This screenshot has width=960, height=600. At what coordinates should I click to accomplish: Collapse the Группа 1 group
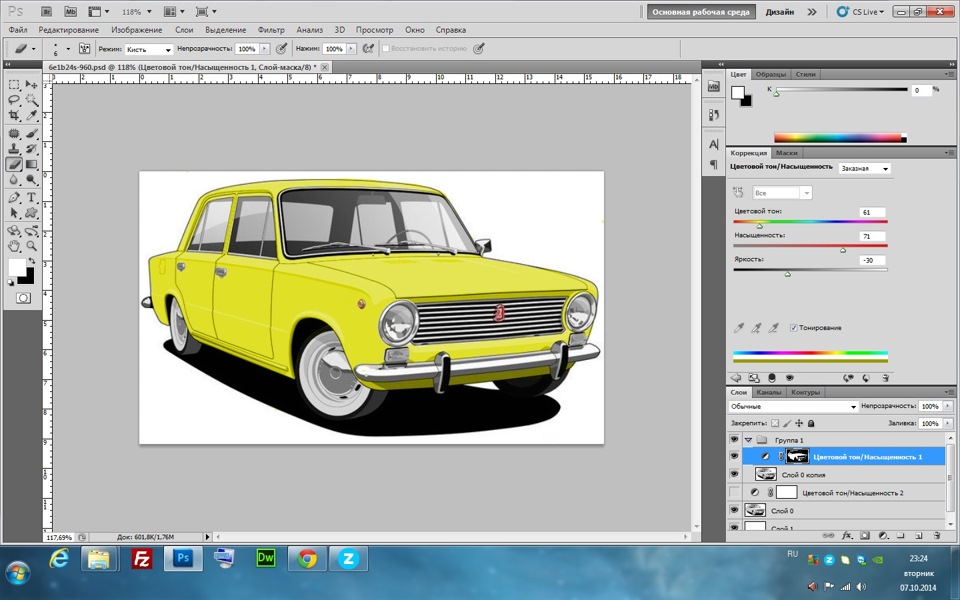(748, 440)
